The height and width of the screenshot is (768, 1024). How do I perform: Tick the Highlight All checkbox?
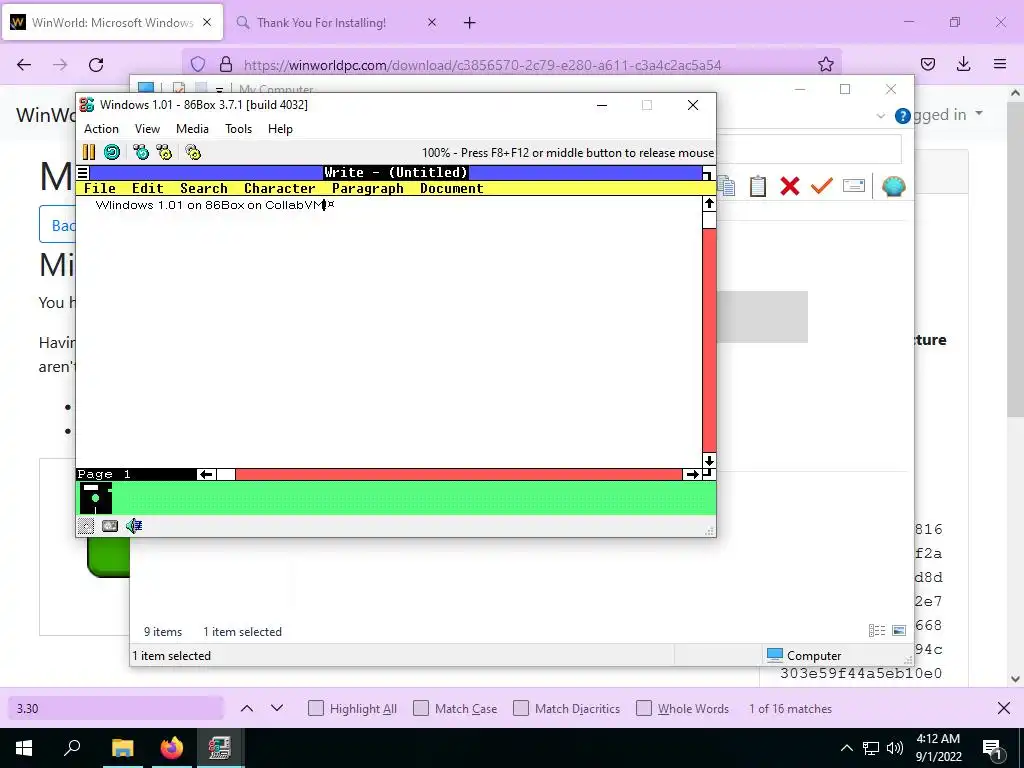coord(315,709)
